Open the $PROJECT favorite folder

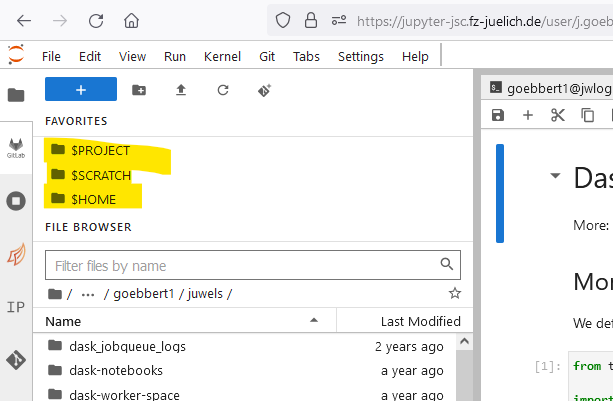point(91,151)
